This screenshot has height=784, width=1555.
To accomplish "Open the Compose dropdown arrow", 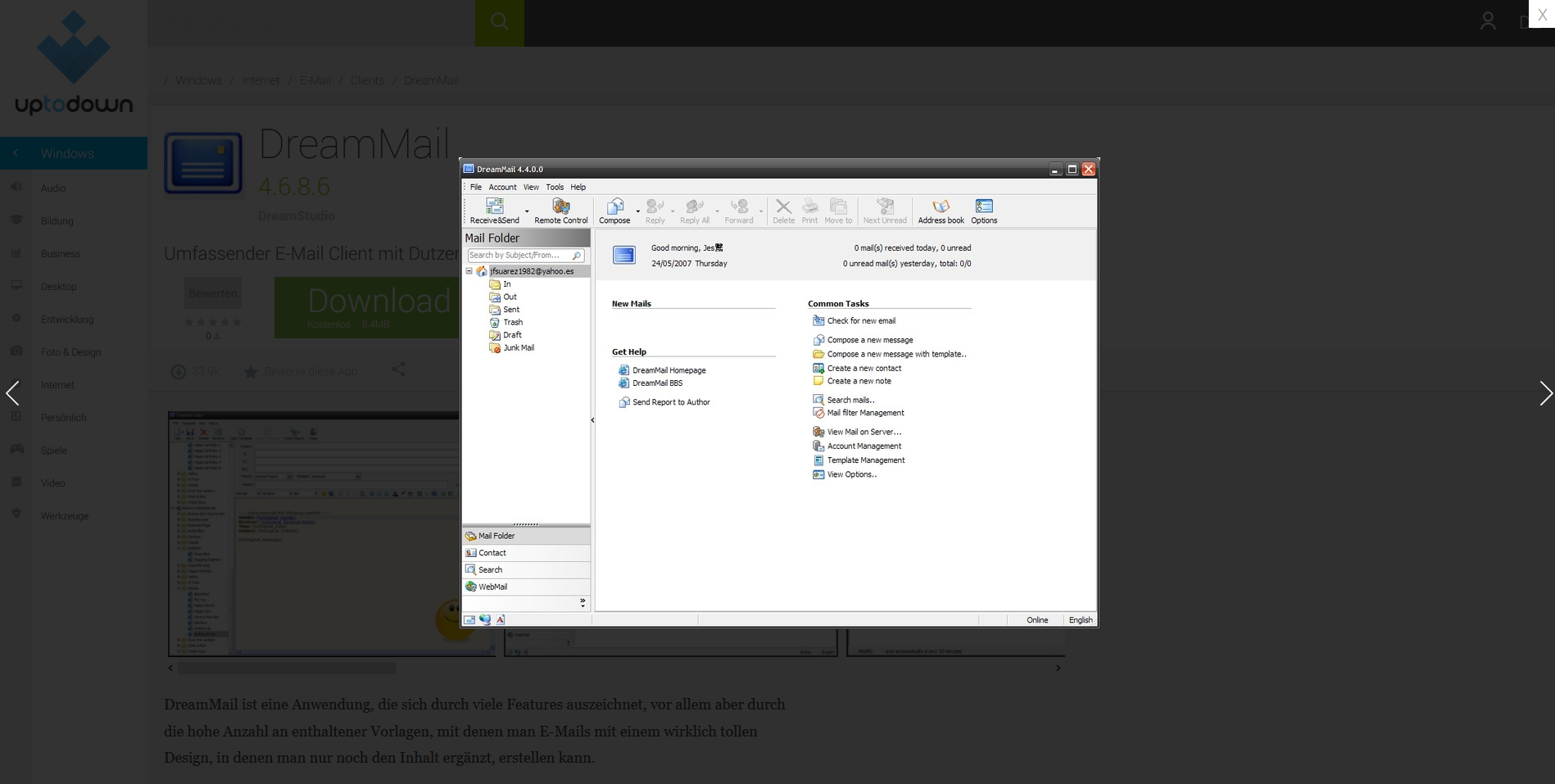I will click(x=637, y=211).
